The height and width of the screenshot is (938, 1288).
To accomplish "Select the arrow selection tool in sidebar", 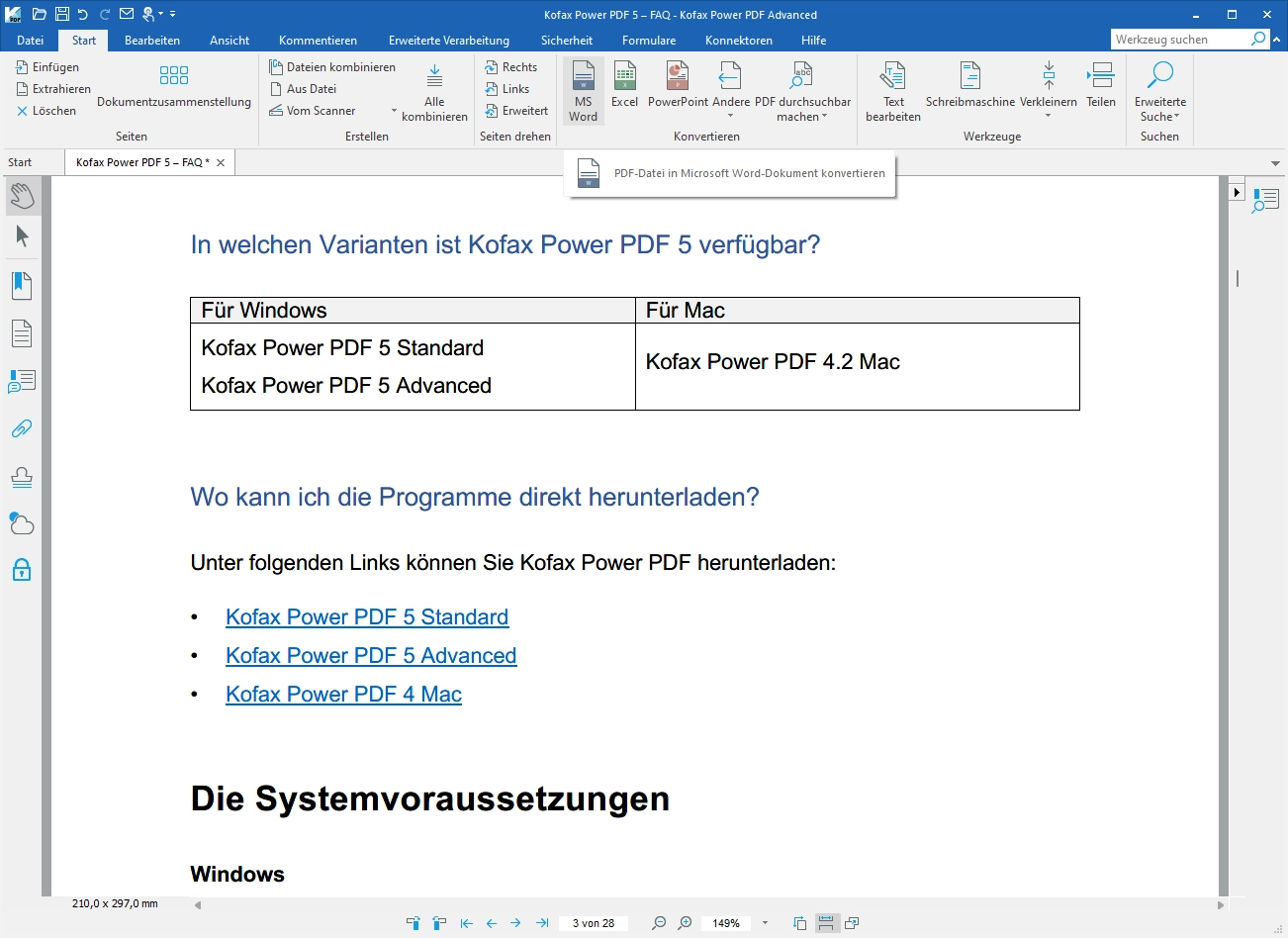I will (x=22, y=236).
